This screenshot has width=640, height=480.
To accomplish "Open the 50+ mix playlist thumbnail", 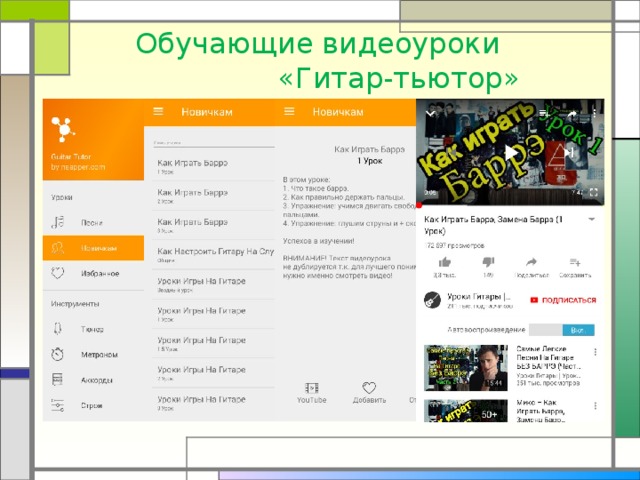I will (x=466, y=410).
